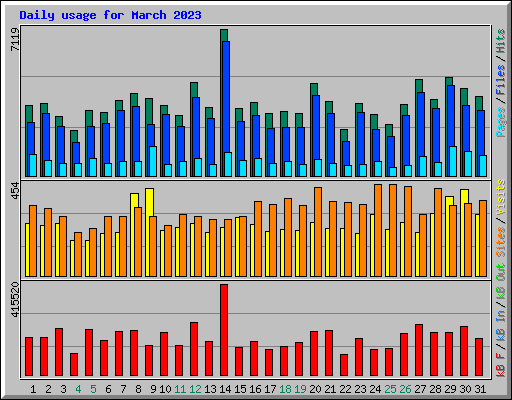Click the cyan Pages bar for day 1
The image size is (512, 400).
pyautogui.click(x=33, y=165)
